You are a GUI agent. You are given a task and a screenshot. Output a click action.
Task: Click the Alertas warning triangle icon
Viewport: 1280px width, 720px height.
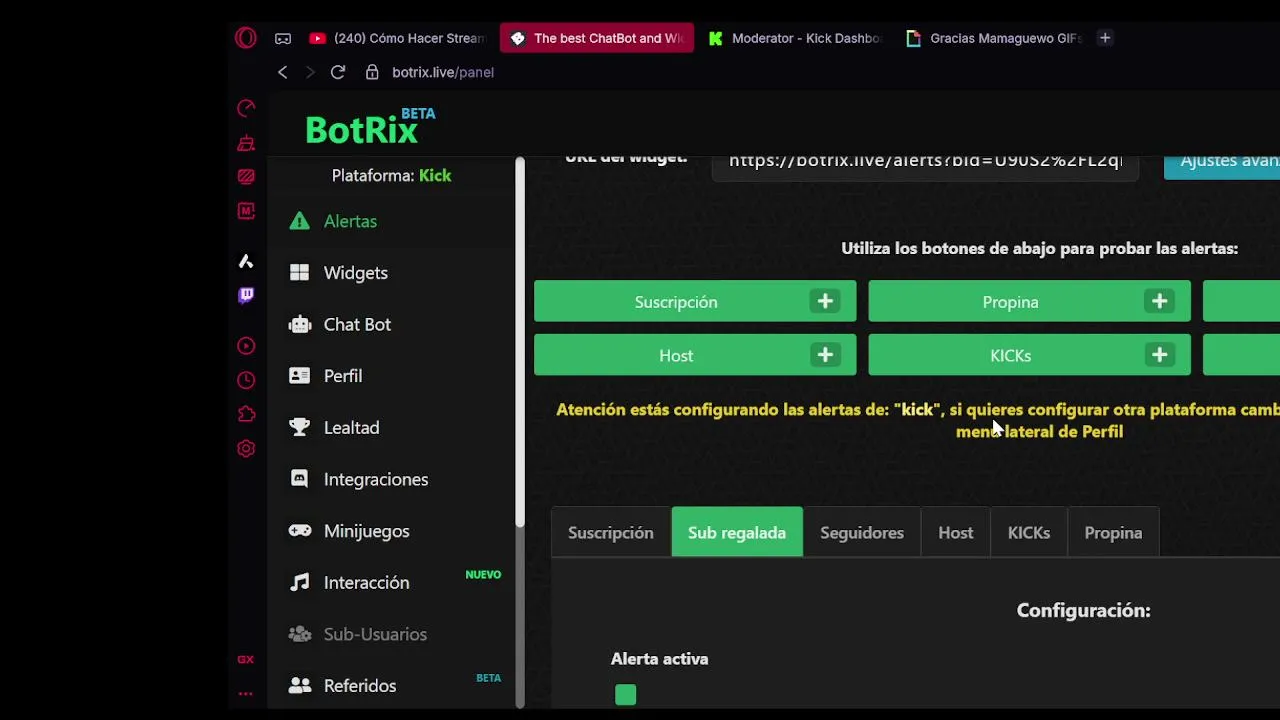tap(299, 221)
